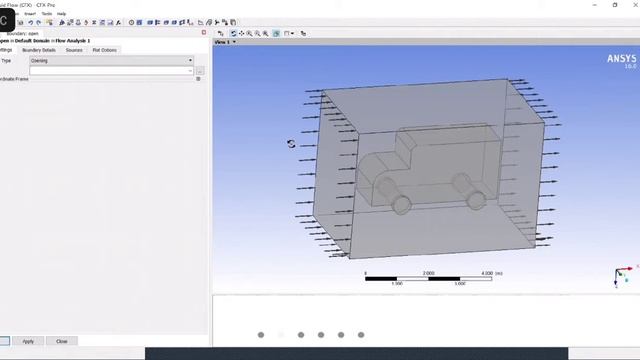This screenshot has width=640, height=360.
Task: Click the Apply button
Action: tap(28, 341)
